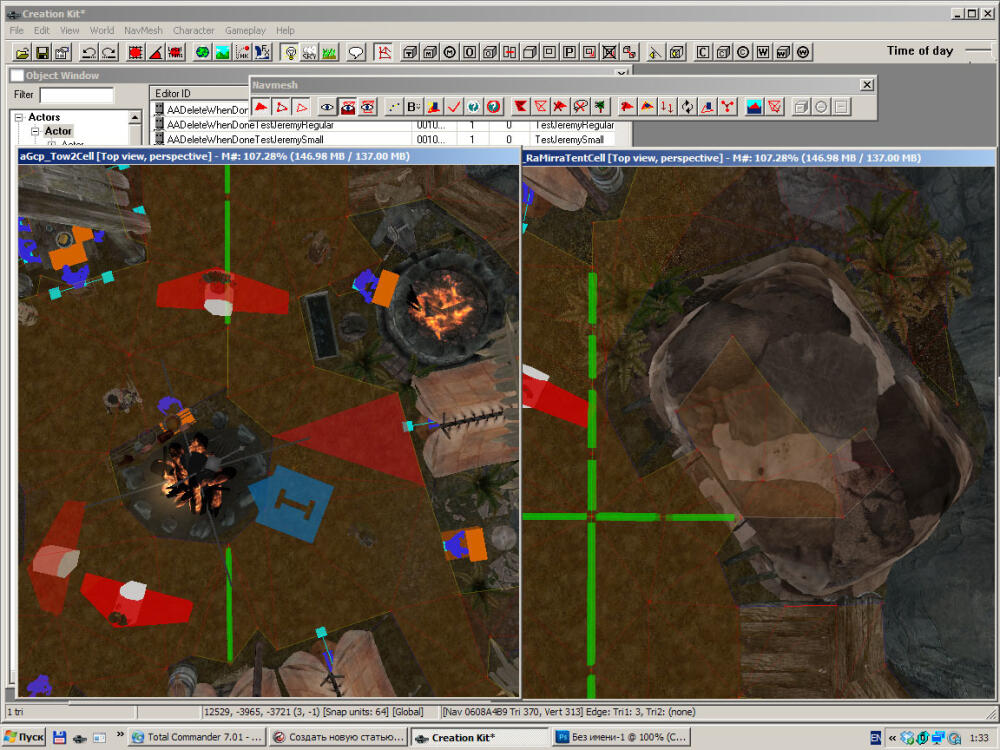Switch to Total Commander taskbar button
The width and height of the screenshot is (1000, 750).
coord(197,737)
